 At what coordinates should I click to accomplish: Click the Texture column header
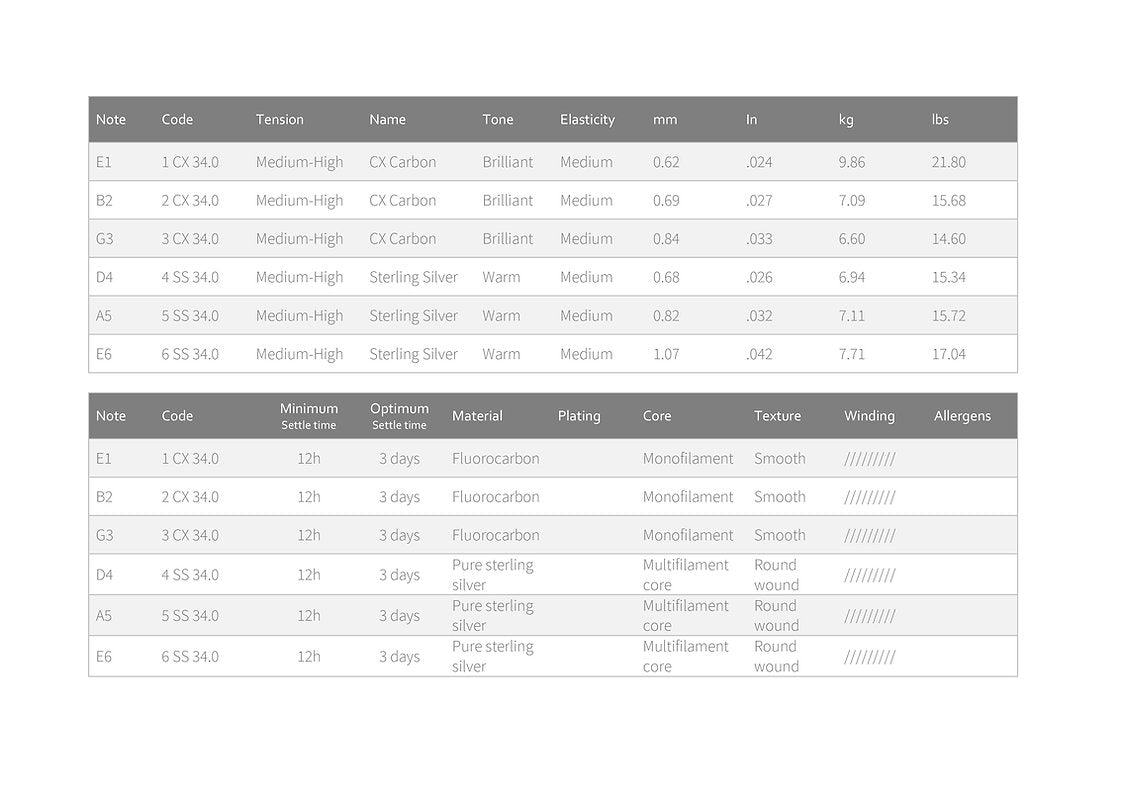pos(777,416)
